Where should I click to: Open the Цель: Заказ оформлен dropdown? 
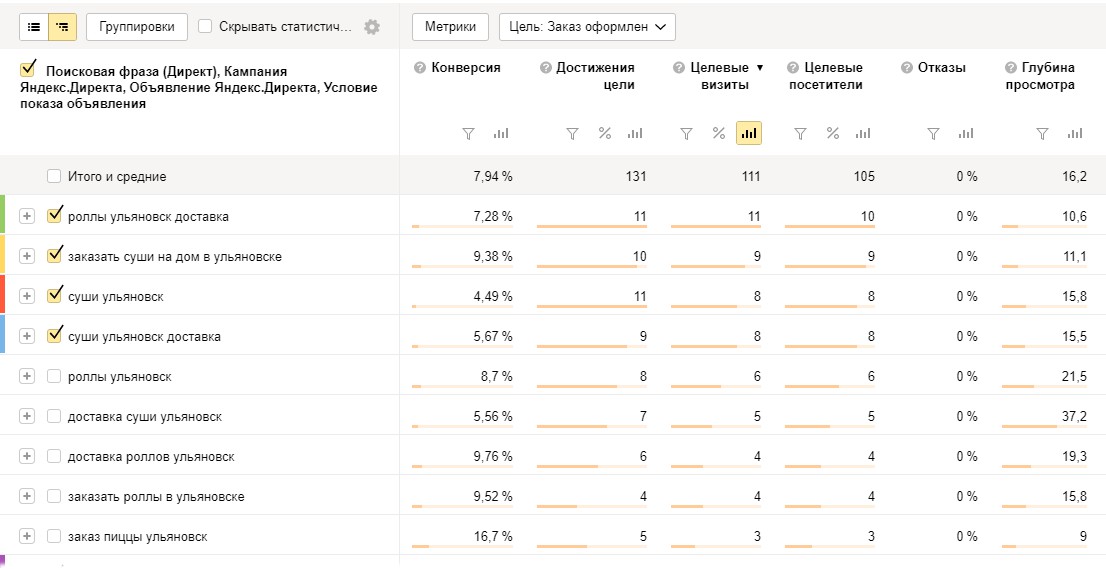[x=587, y=27]
